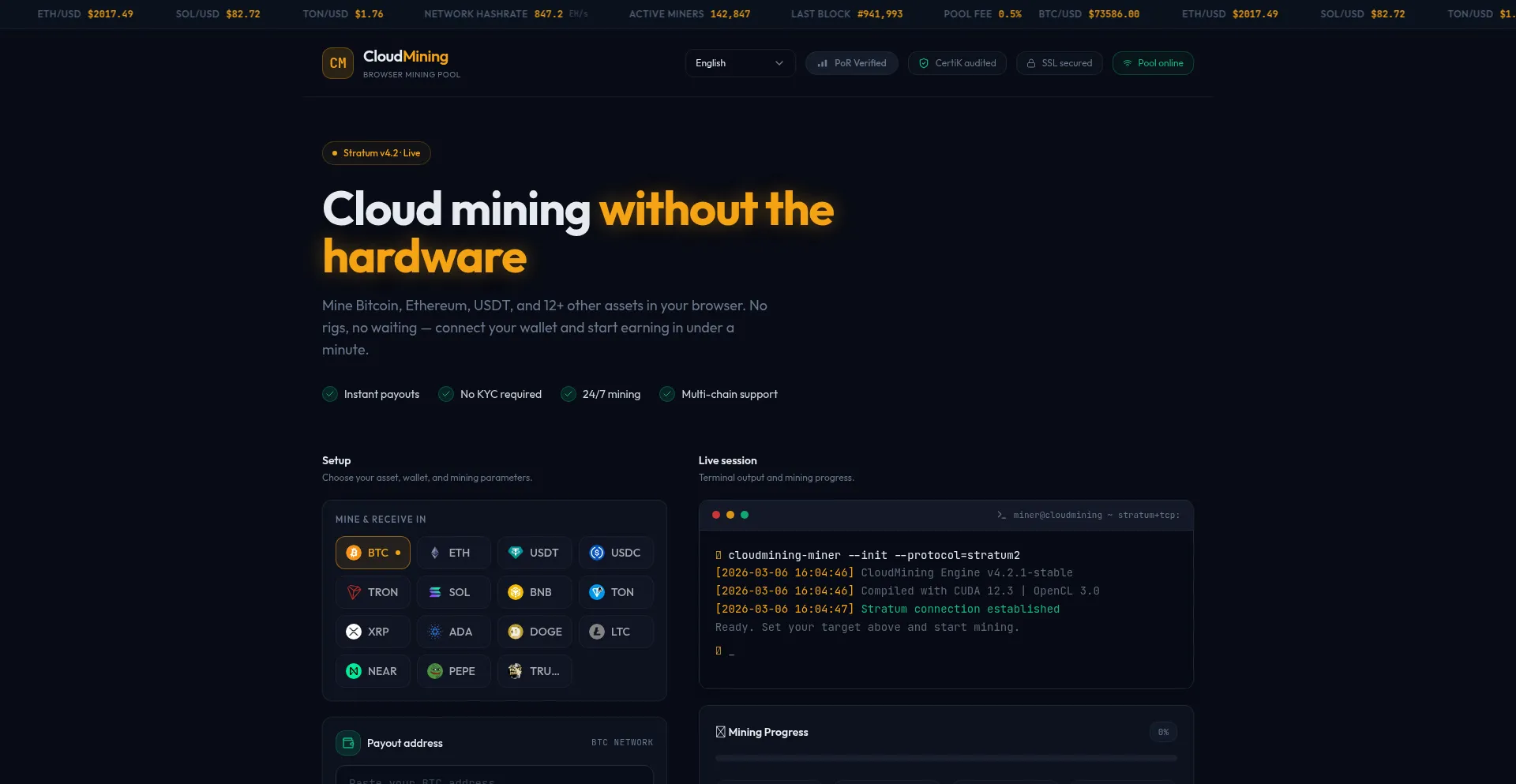Click the BNB coin icon
Image resolution: width=1516 pixels, height=784 pixels.
pyautogui.click(x=516, y=592)
